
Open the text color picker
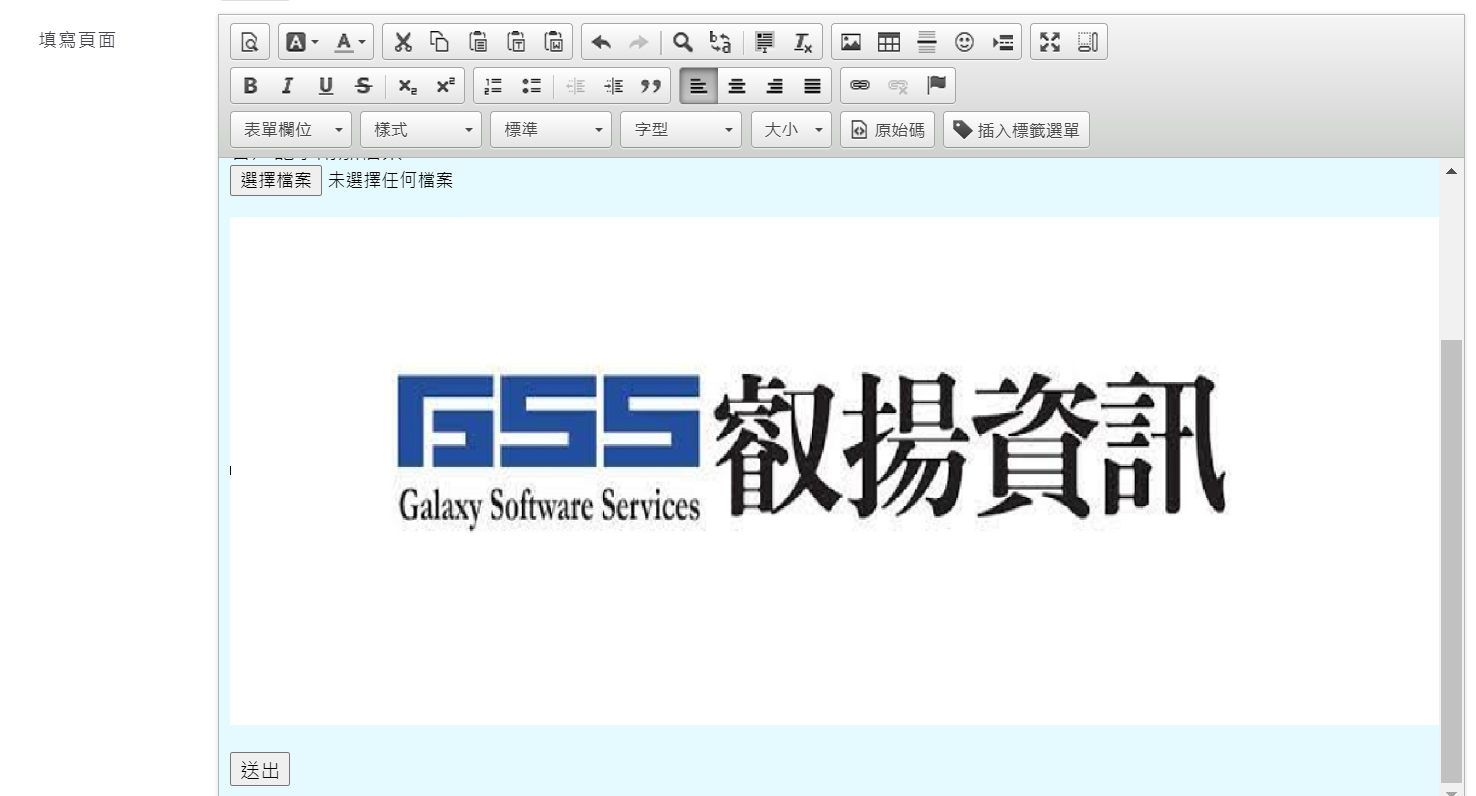[350, 42]
